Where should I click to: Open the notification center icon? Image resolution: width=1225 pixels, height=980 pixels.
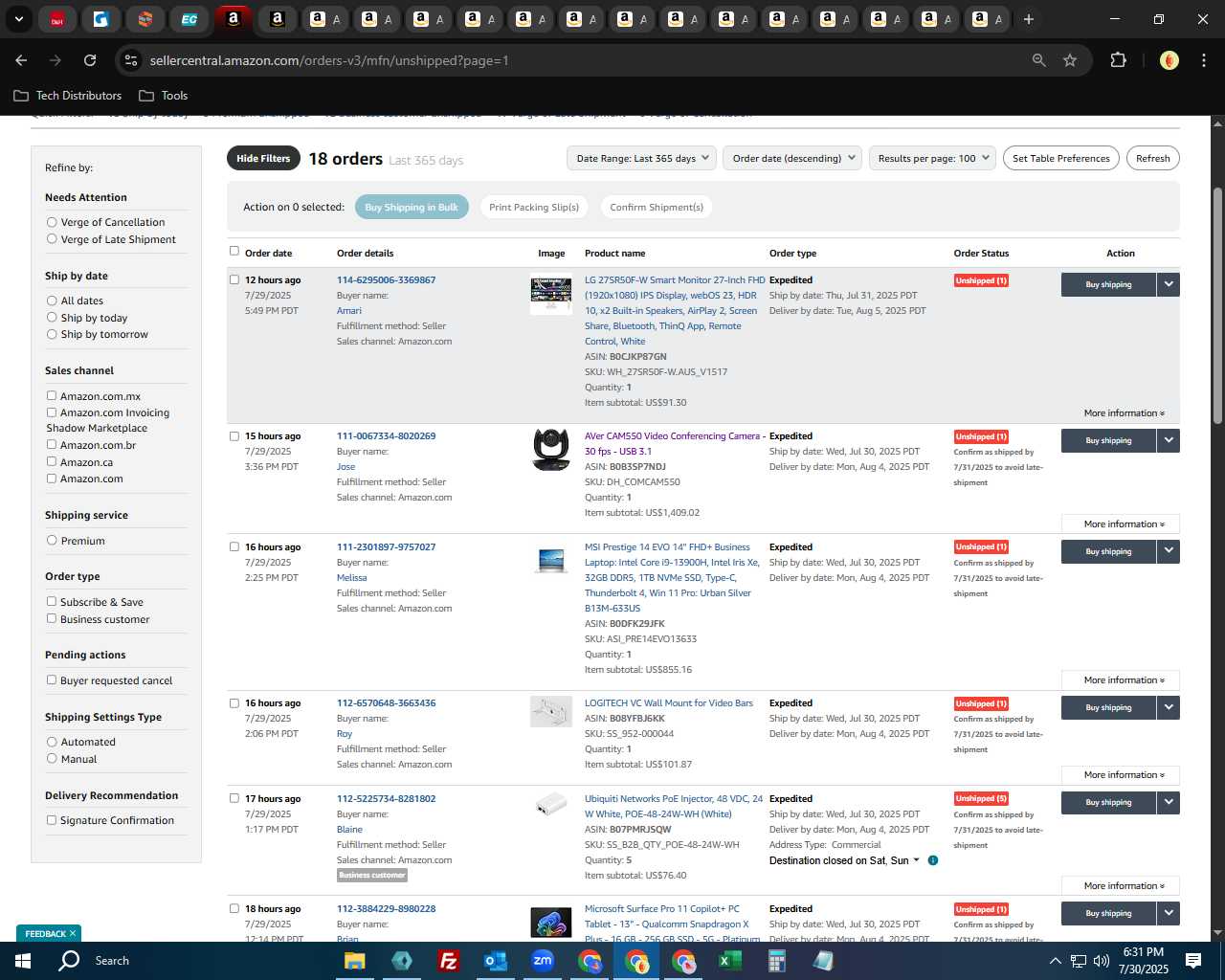pos(1193,961)
